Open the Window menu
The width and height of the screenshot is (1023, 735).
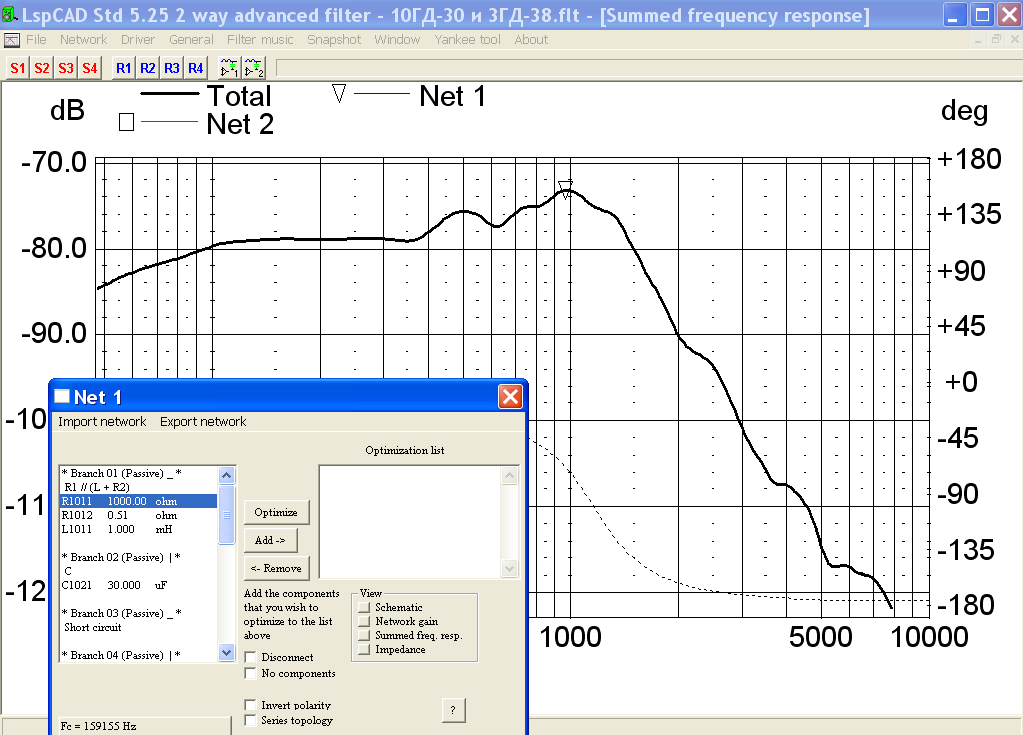[x=397, y=40]
